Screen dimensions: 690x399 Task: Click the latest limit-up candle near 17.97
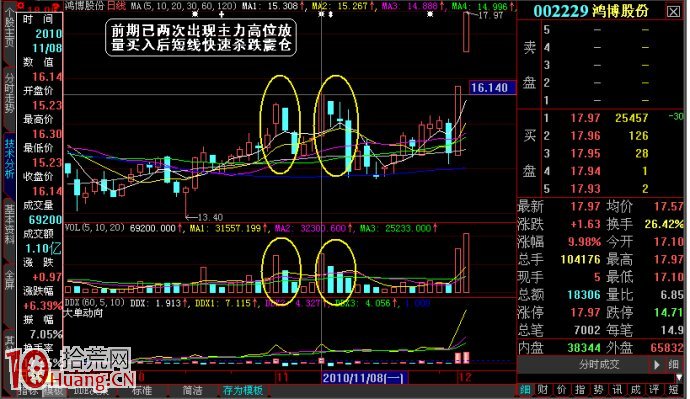(466, 32)
